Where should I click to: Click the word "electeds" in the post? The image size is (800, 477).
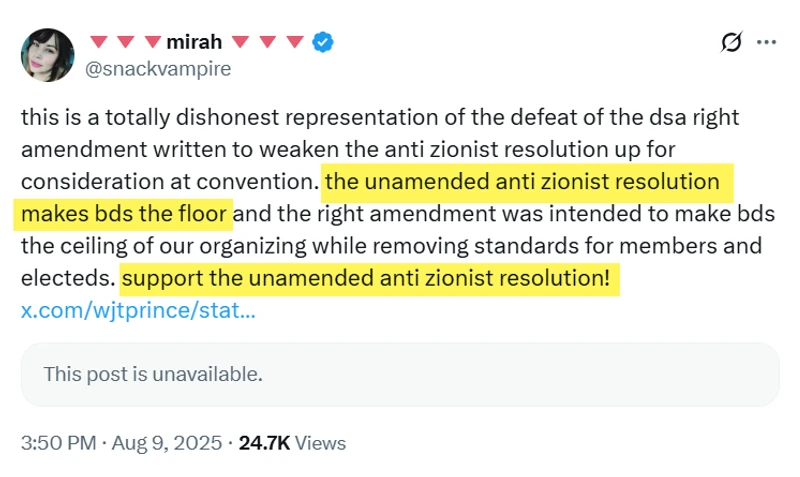(x=61, y=277)
